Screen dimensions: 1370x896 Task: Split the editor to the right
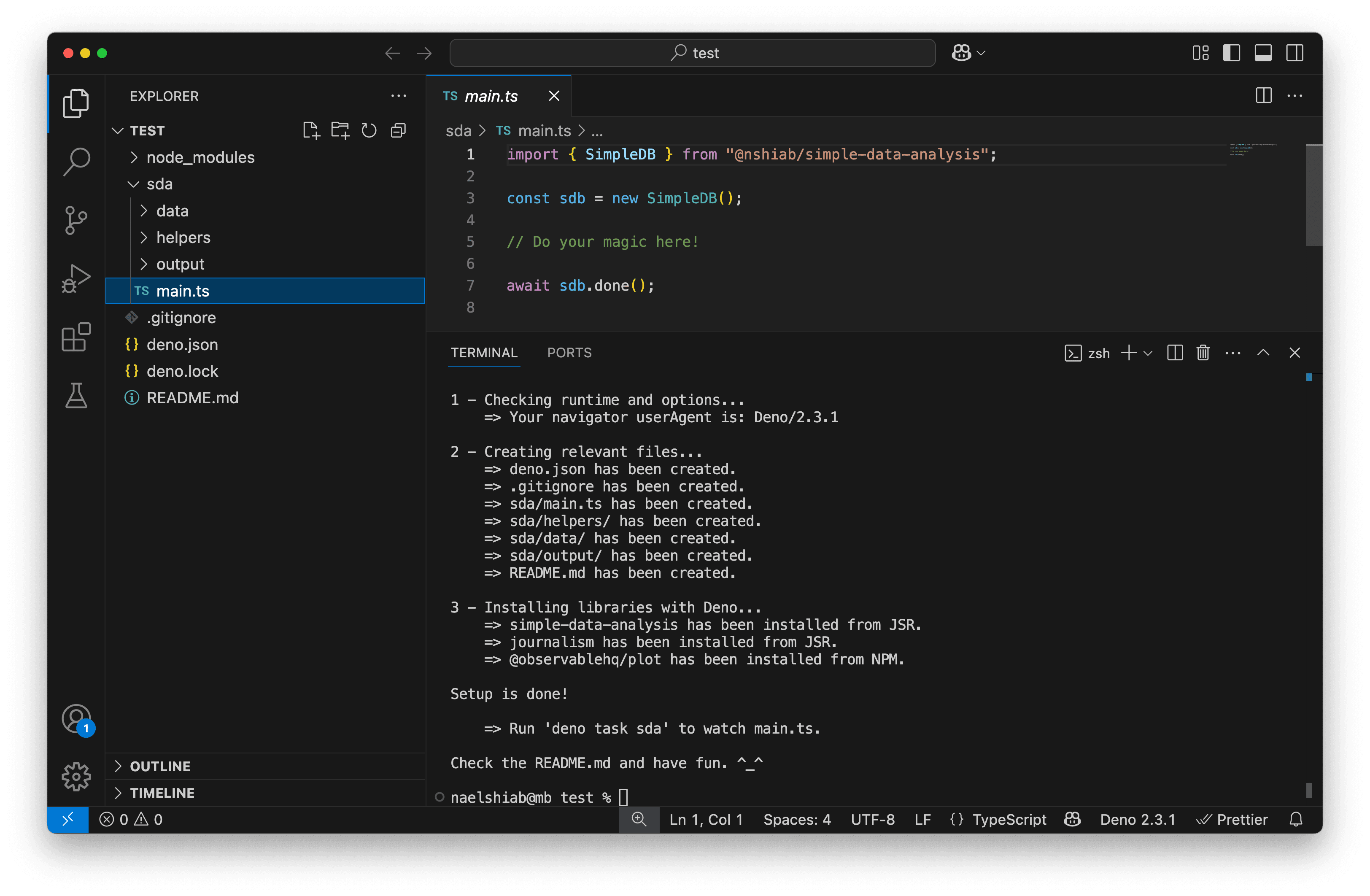point(1264,96)
